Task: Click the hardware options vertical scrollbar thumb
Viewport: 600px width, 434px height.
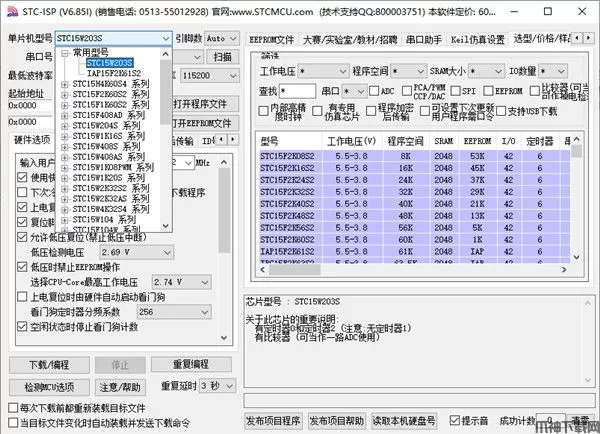Action: 224,210
